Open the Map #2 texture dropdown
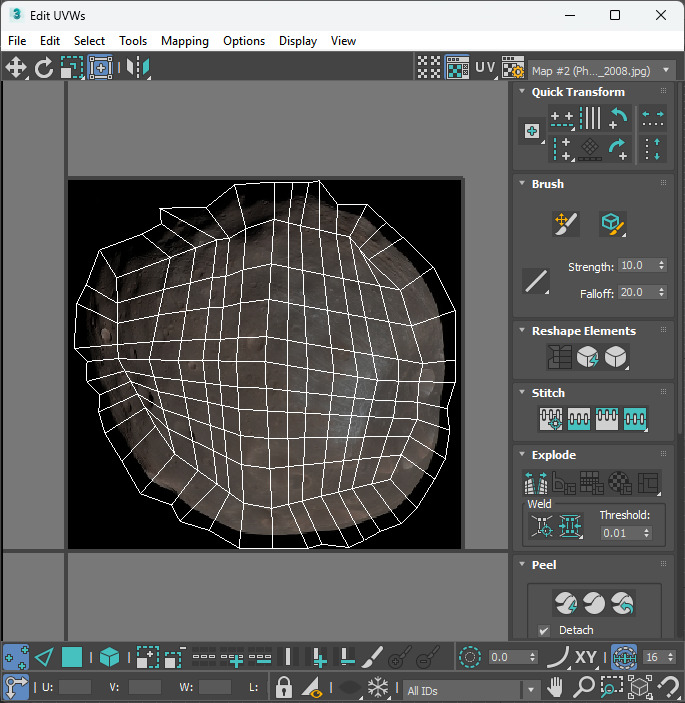This screenshot has height=703, width=685. tap(602, 70)
